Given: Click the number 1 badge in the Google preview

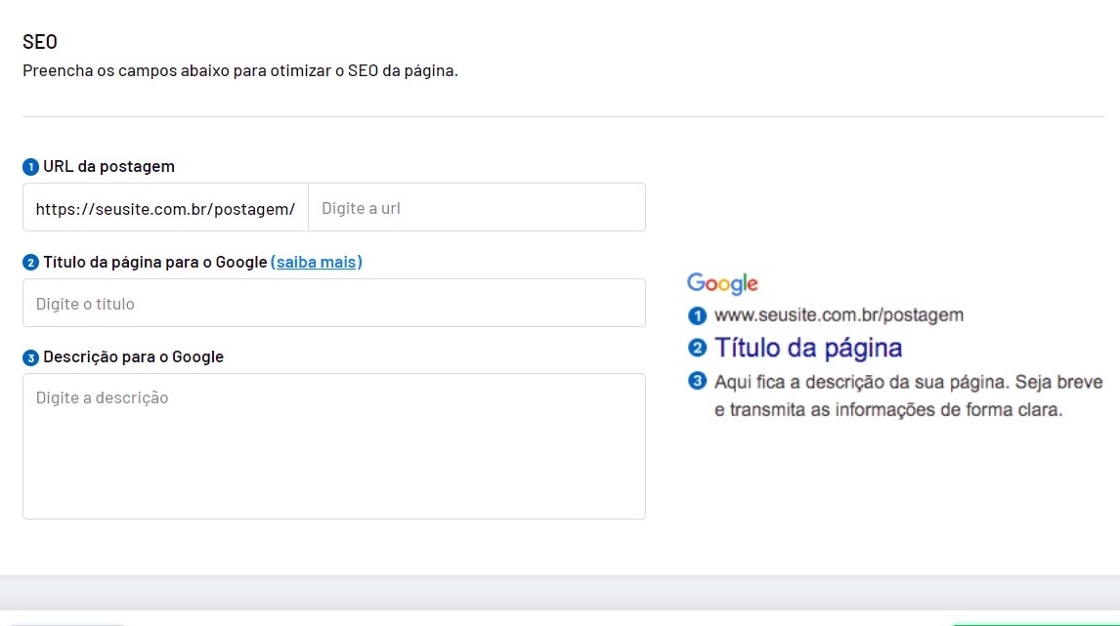Looking at the screenshot, I should pos(697,316).
